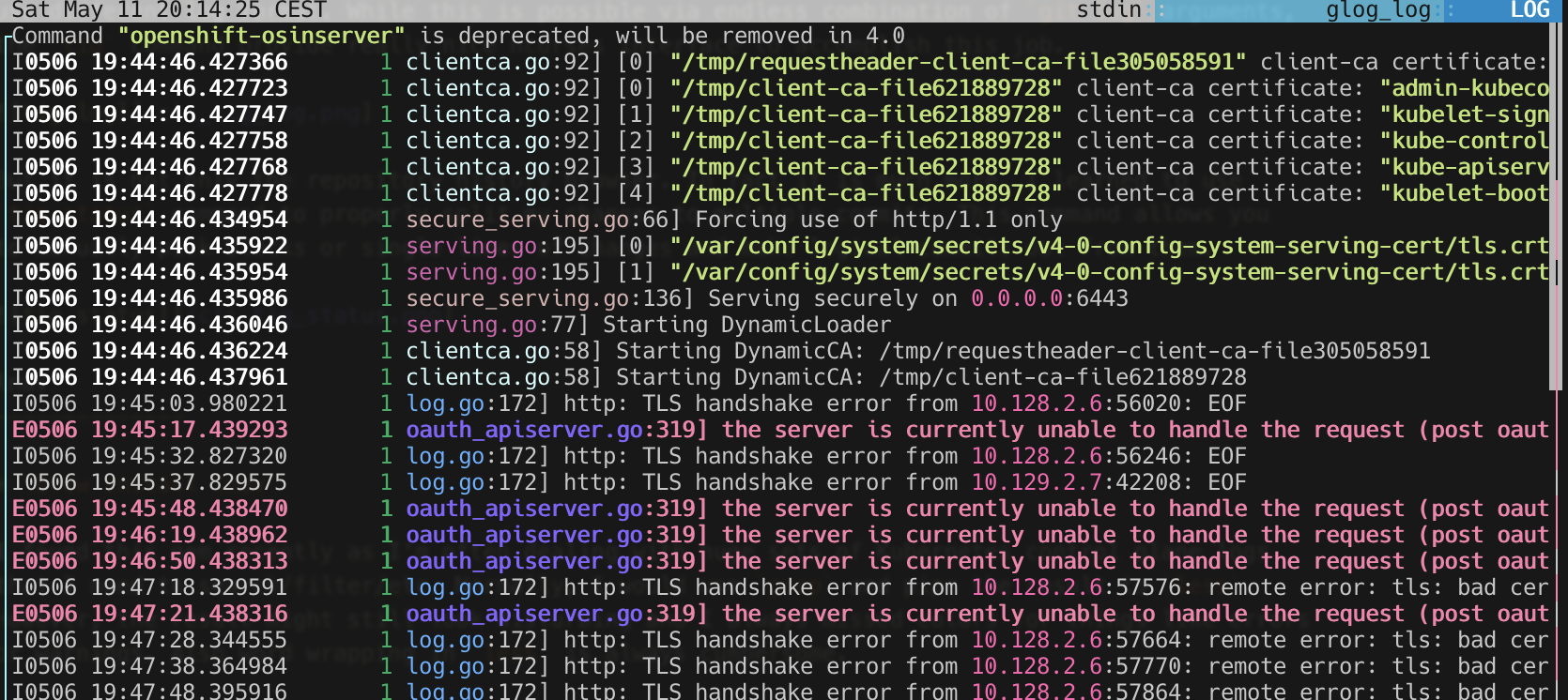Click the "admin-kubeco" certificate name
1568x700 pixels.
tap(1464, 88)
